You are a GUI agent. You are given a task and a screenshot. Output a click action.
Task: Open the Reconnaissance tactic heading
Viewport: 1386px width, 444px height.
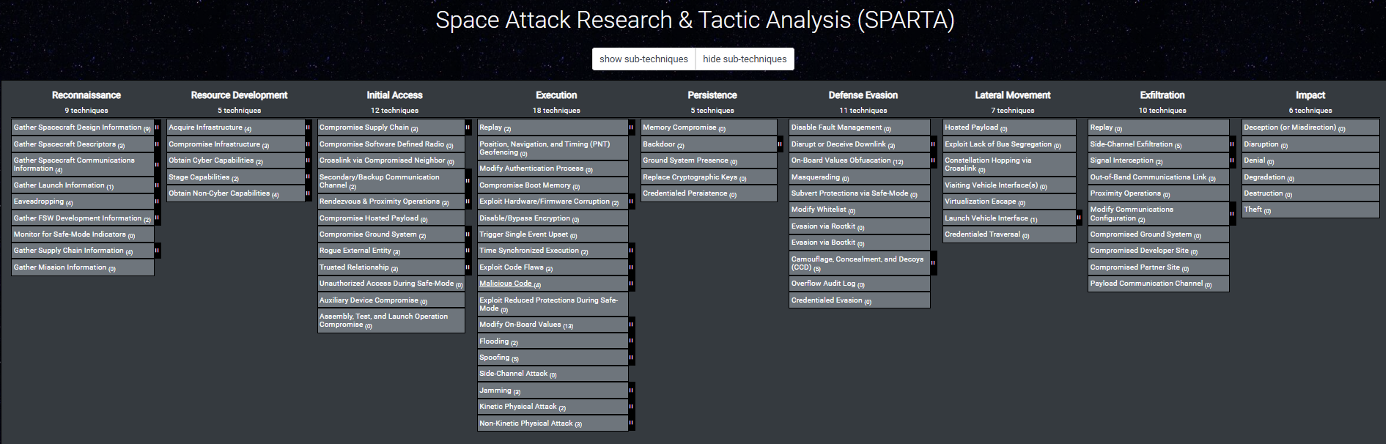(86, 95)
